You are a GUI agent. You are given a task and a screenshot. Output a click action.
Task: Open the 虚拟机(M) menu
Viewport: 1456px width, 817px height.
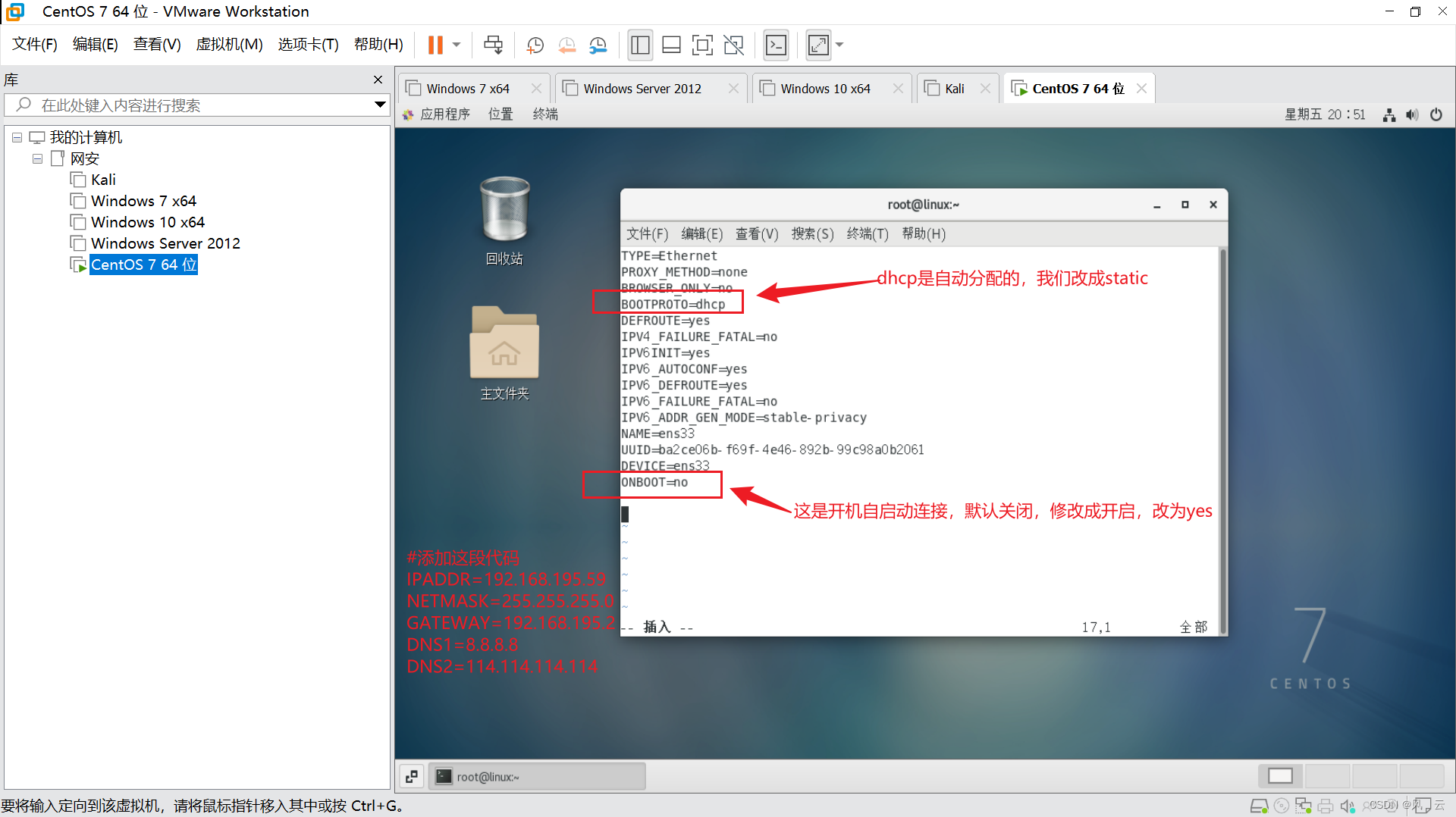click(229, 44)
